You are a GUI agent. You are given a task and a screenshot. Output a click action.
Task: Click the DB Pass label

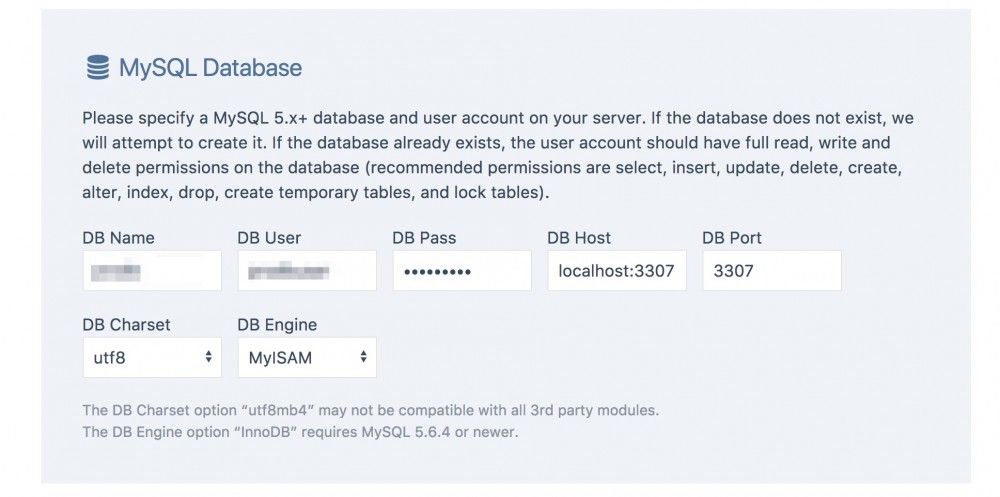coord(425,238)
